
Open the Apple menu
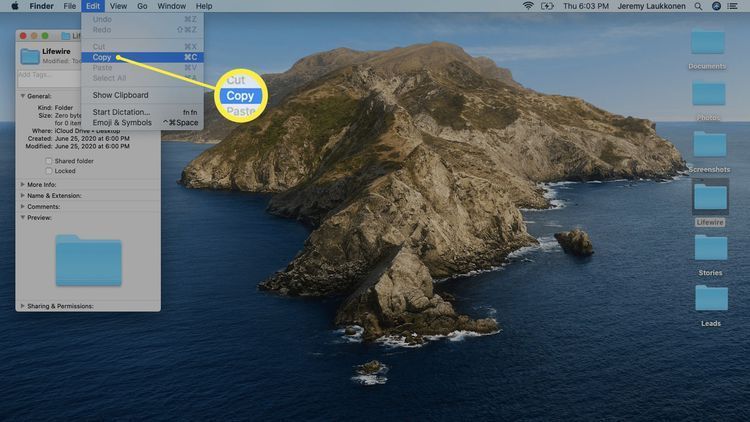tap(11, 6)
